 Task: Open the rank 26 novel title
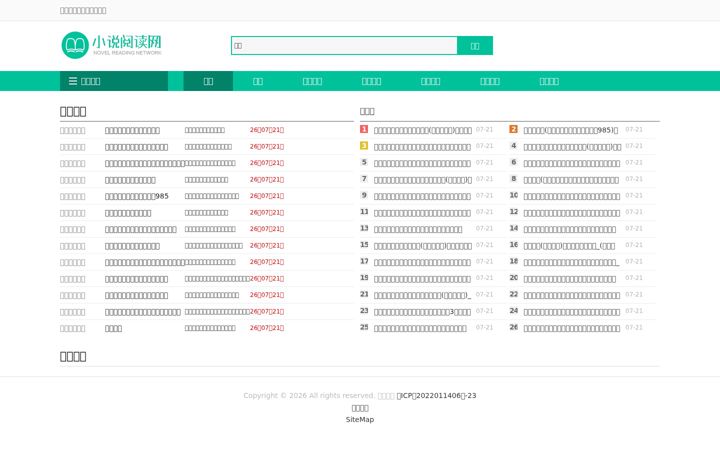(572, 329)
